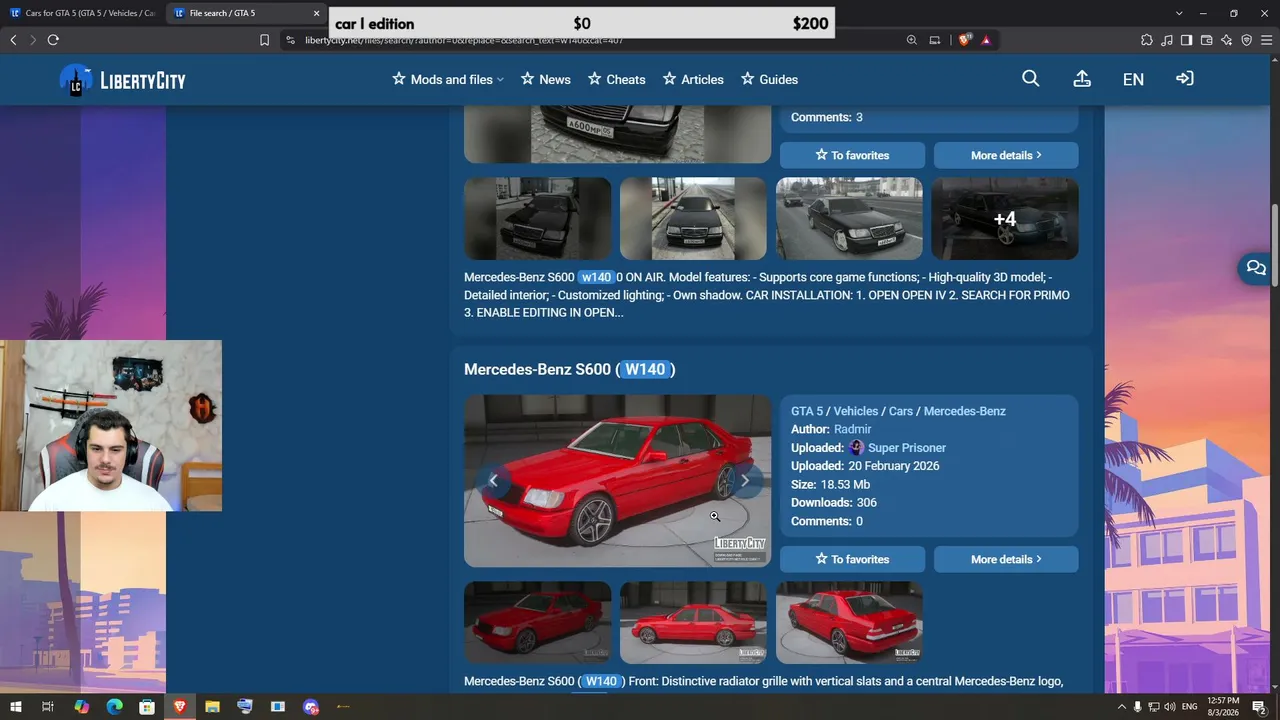The image size is (1280, 720).
Task: Open the red Mercedes front-quarter thumbnail
Action: tap(537, 623)
